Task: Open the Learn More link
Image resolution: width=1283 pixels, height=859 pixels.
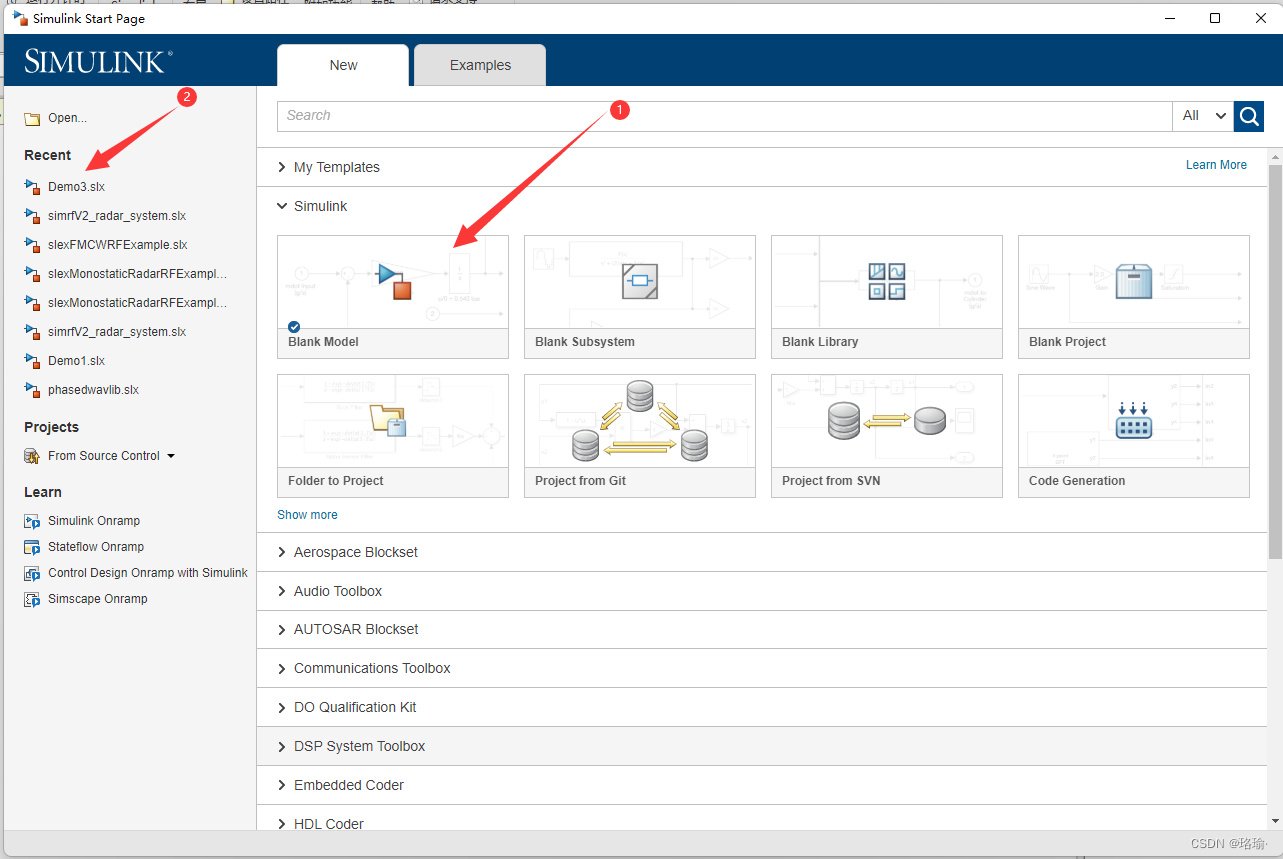Action: 1216,164
